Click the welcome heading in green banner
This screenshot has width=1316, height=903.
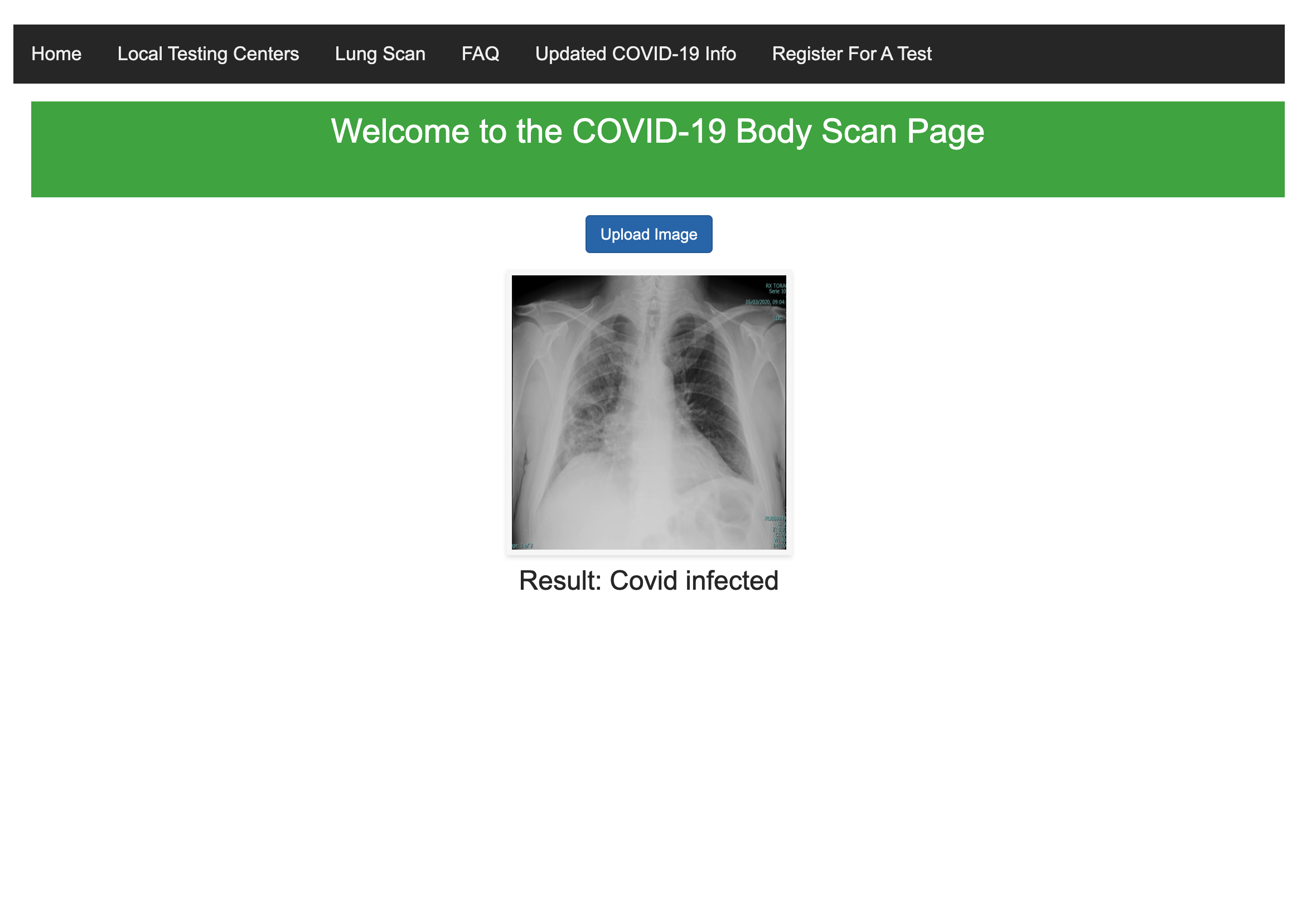(x=657, y=132)
